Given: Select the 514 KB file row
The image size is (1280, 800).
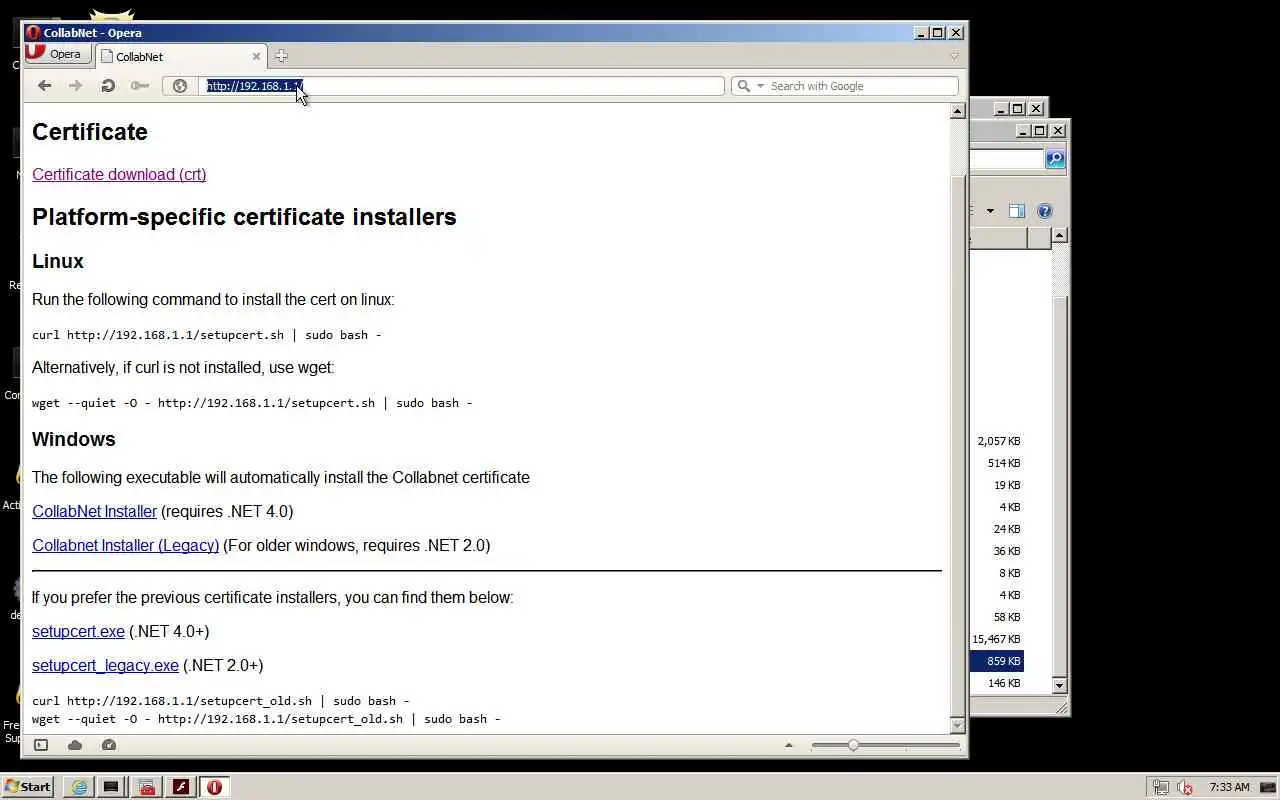Looking at the screenshot, I should [997, 463].
